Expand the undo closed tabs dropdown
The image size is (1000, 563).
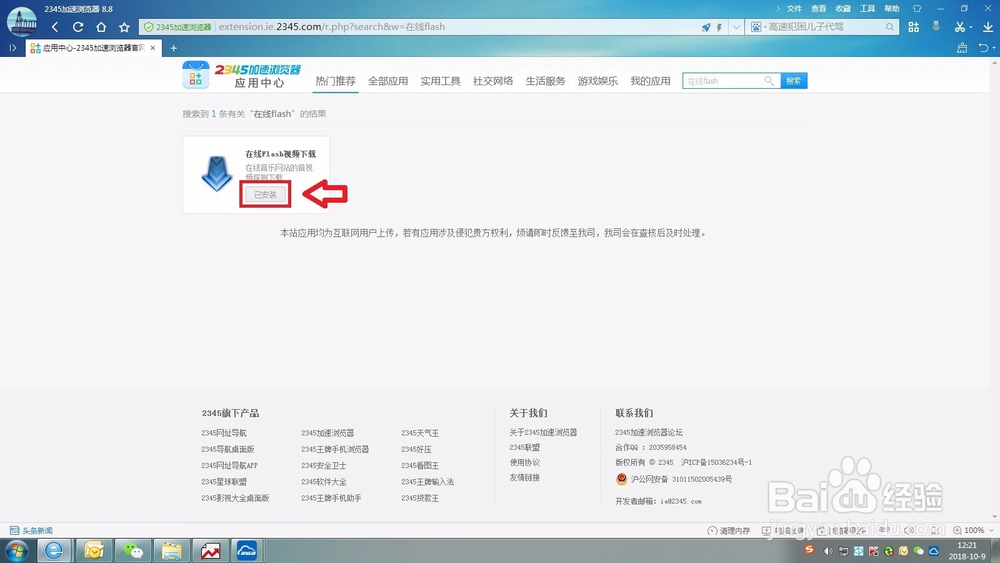tap(994, 48)
